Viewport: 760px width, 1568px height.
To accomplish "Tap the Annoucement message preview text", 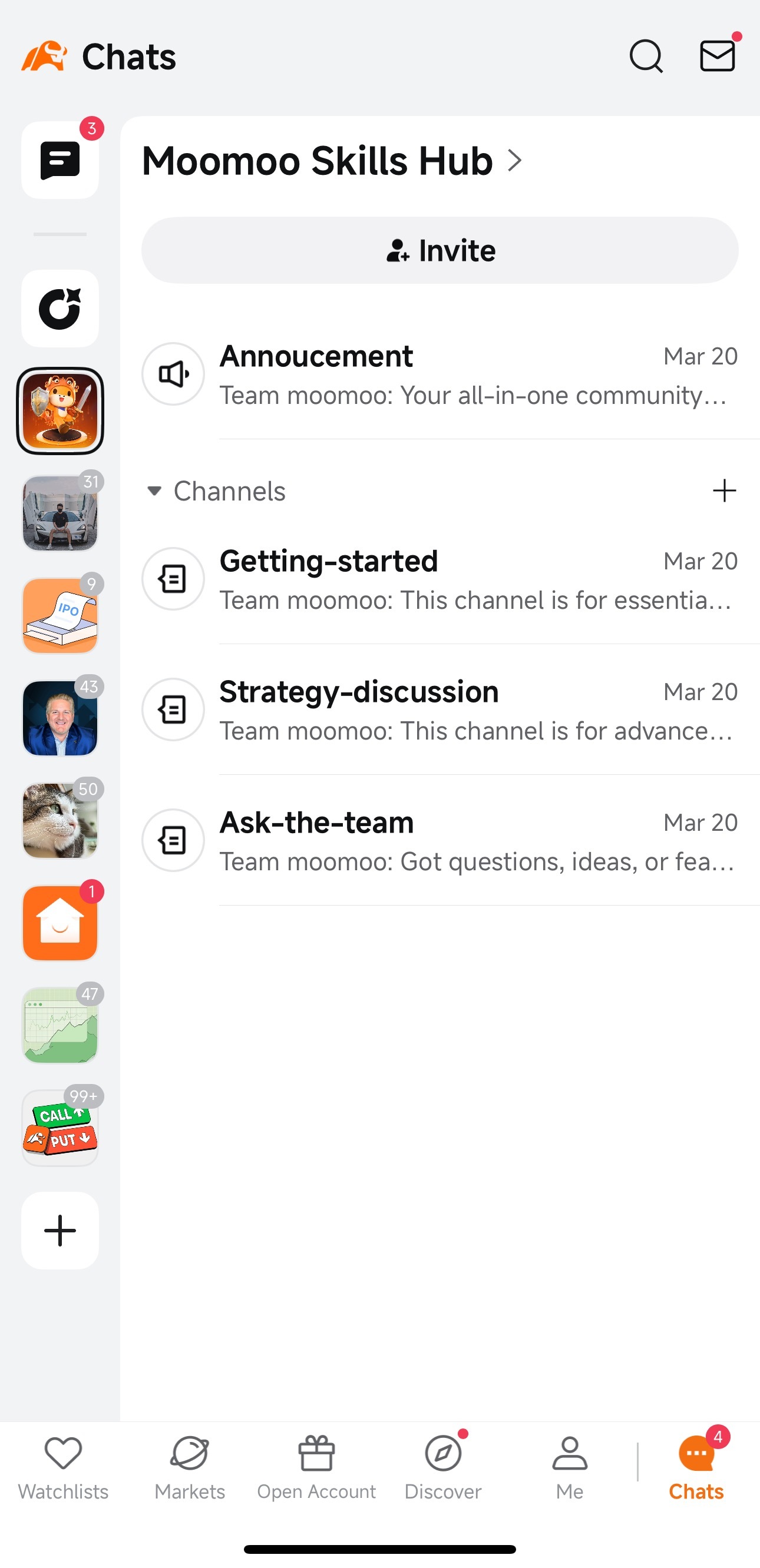I will [x=473, y=396].
